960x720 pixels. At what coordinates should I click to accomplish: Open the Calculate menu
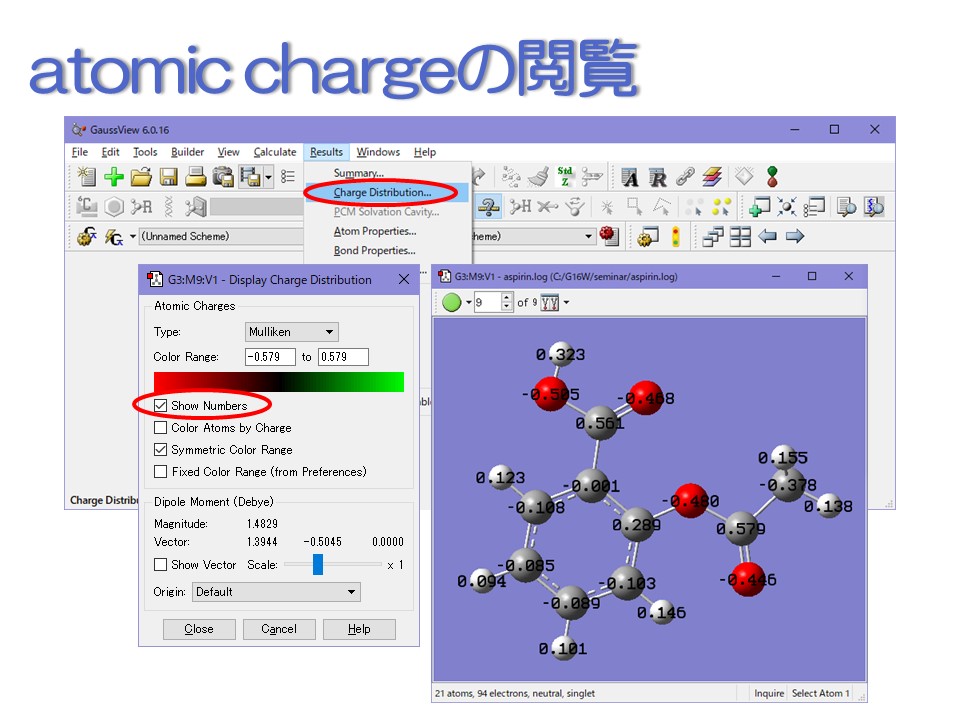[x=275, y=152]
